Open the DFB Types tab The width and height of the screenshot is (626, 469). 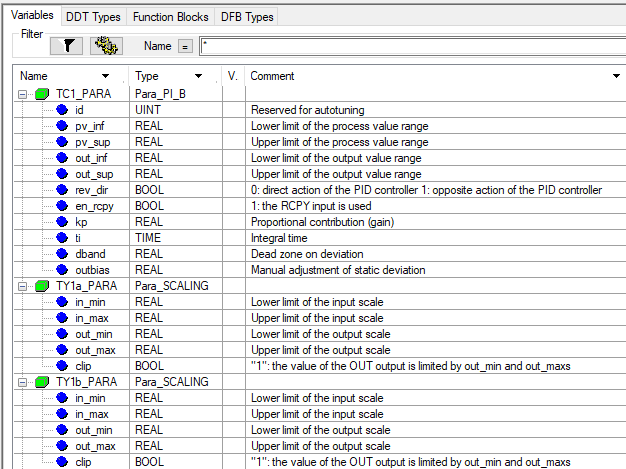click(245, 17)
